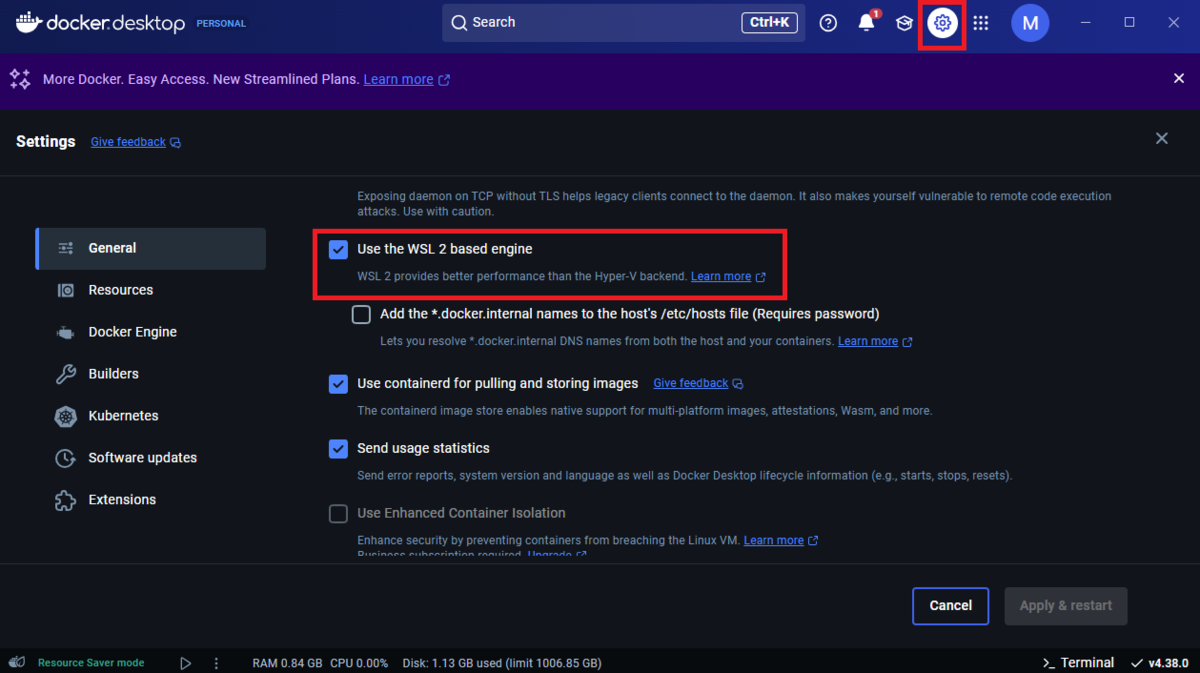Click the Apply & restart button

(x=1066, y=606)
